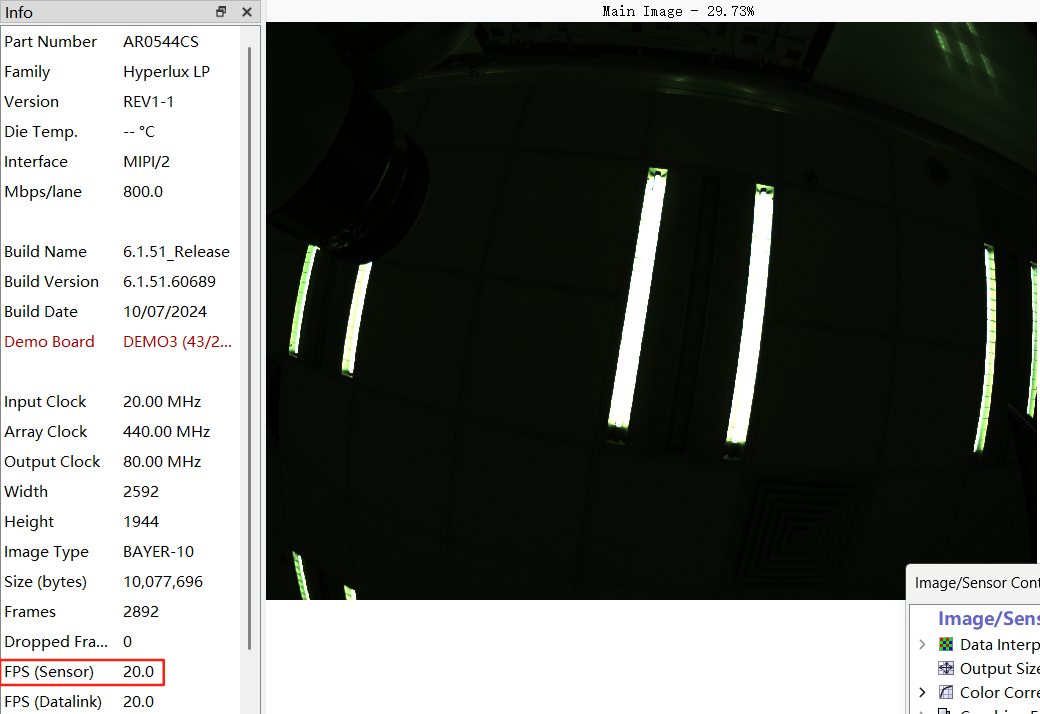
Task: Click the Data Interpretation Bayer pattern icon
Action: pos(946,645)
